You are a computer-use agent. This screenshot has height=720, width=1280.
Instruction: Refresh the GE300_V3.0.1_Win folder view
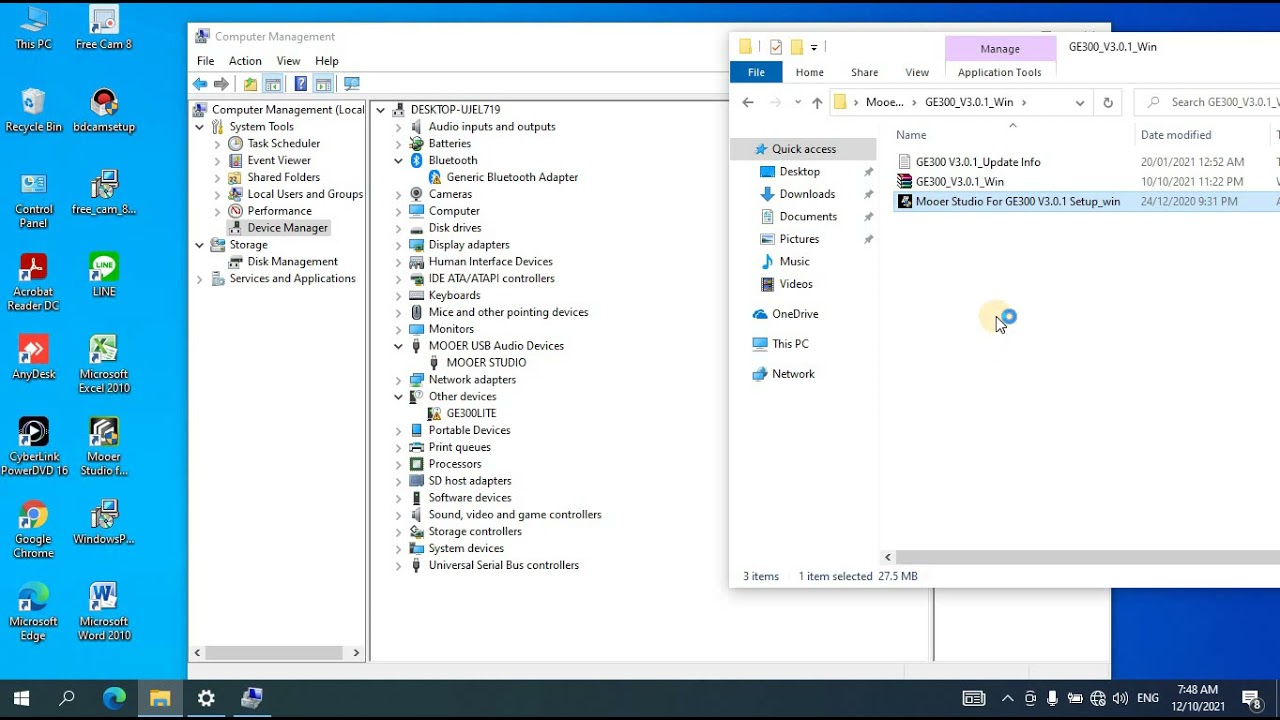tap(1107, 102)
